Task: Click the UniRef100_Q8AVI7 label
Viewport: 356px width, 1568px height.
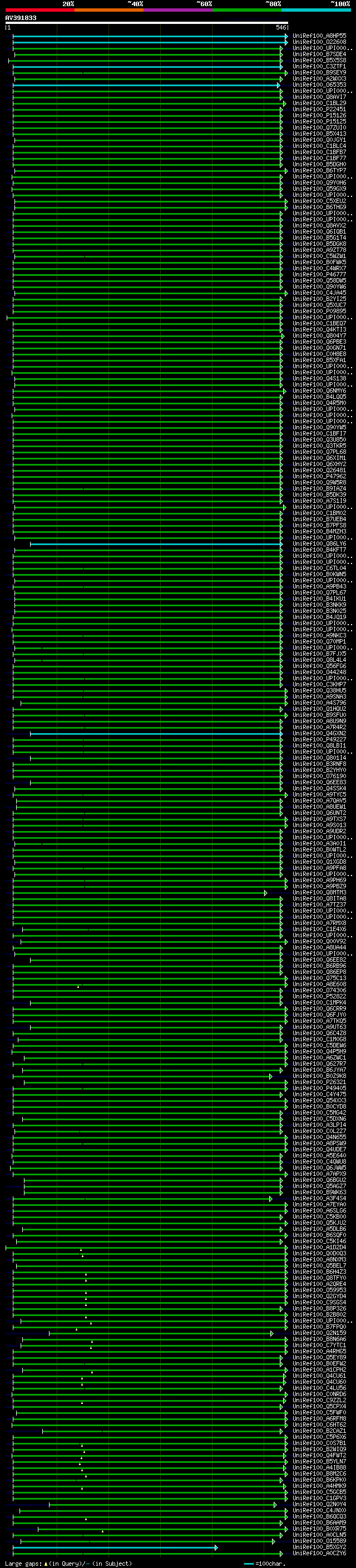Action: click(x=319, y=97)
